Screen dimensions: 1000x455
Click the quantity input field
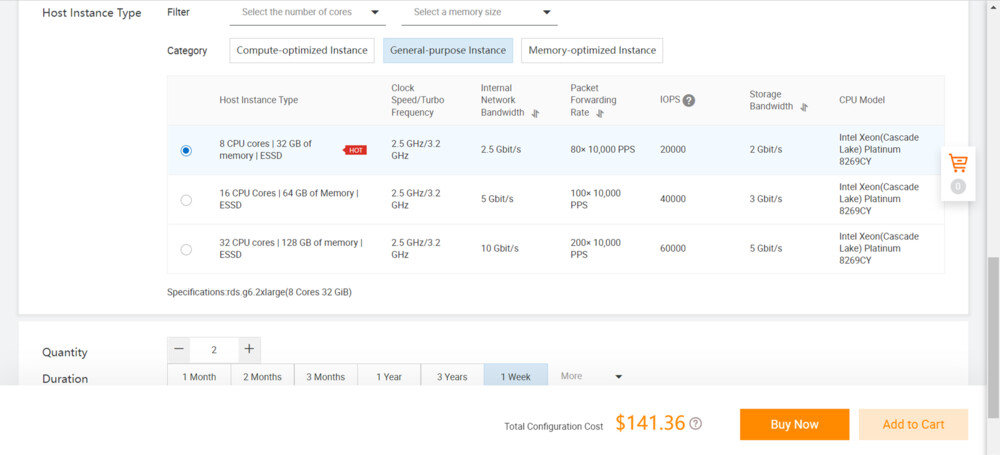(x=215, y=350)
